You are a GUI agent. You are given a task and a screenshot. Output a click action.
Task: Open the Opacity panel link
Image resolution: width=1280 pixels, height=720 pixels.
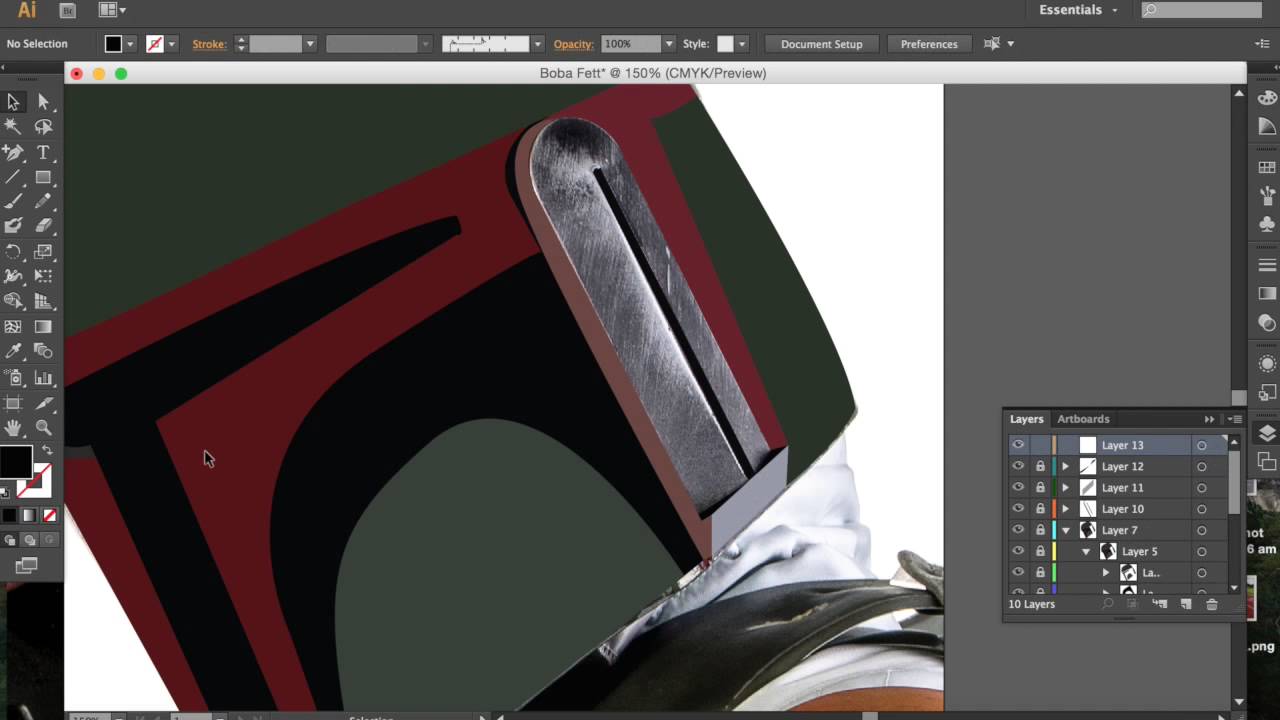click(573, 44)
